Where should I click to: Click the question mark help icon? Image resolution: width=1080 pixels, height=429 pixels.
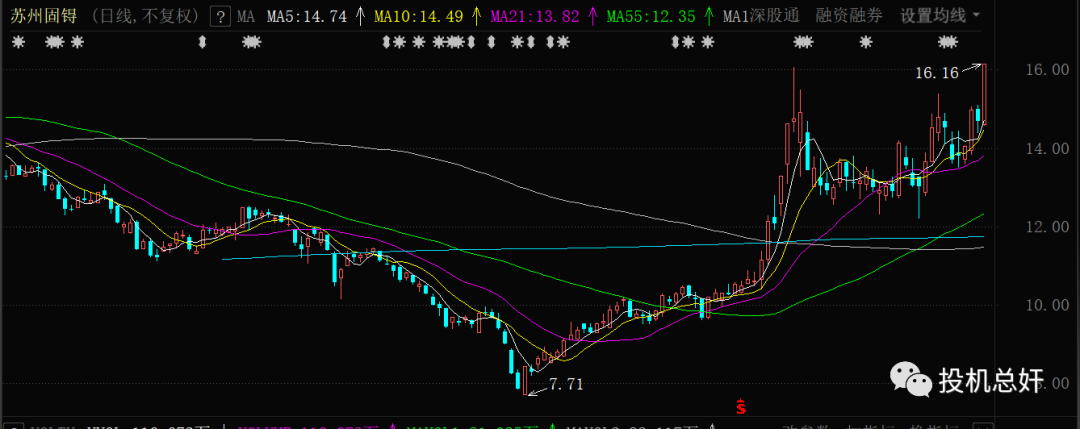(x=219, y=16)
